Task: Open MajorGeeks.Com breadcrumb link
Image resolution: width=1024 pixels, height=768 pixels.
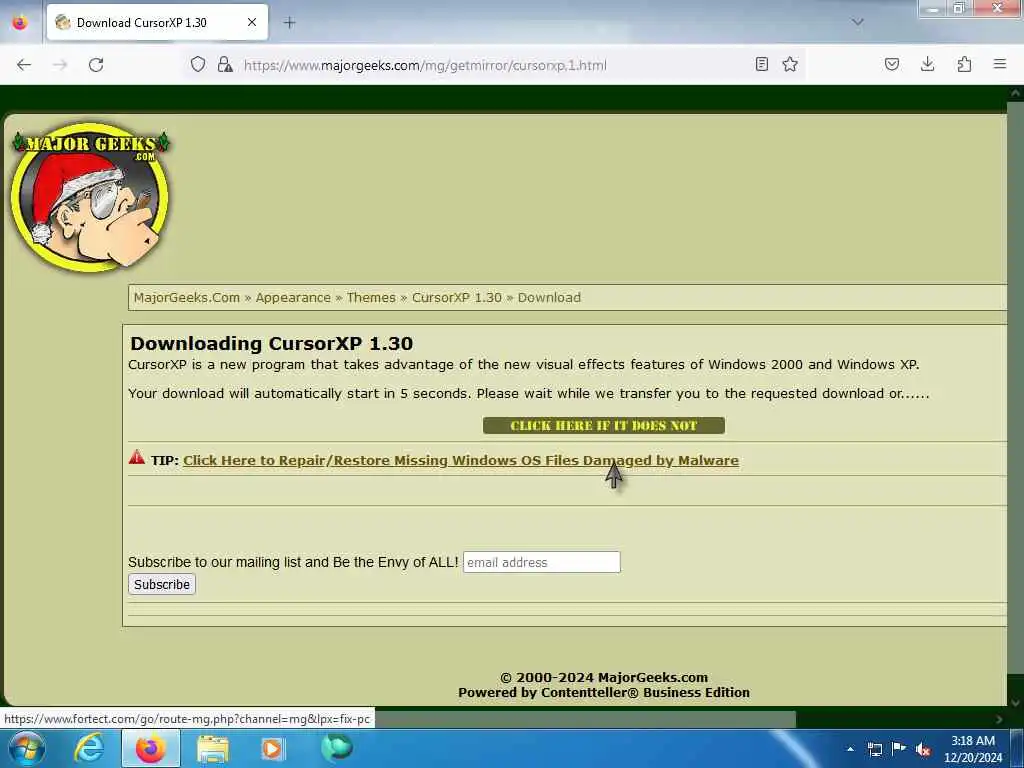Action: coord(187,298)
